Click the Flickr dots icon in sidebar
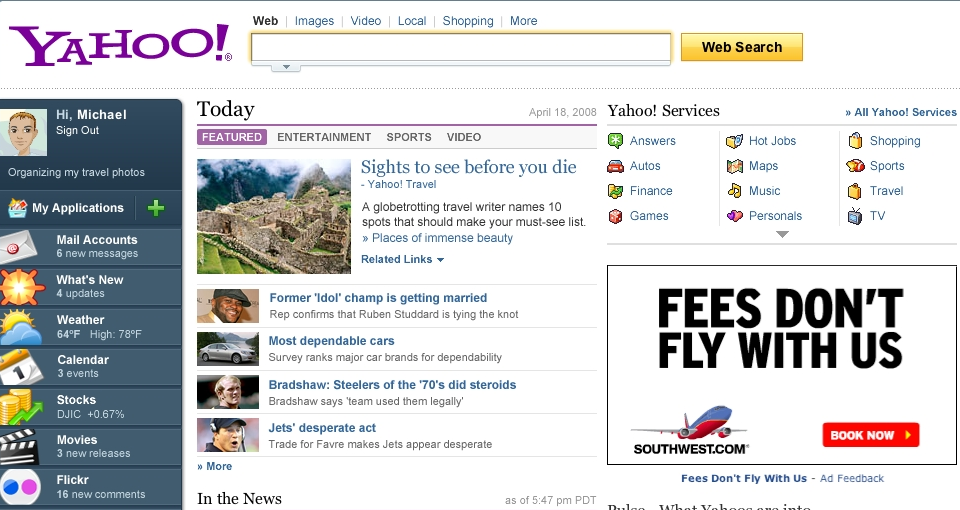Viewport: 960px width, 510px height. (20, 487)
